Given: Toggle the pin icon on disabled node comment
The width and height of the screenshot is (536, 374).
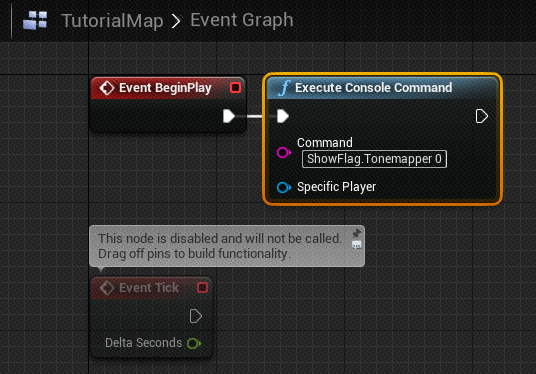Looking at the screenshot, I should pos(357,233).
